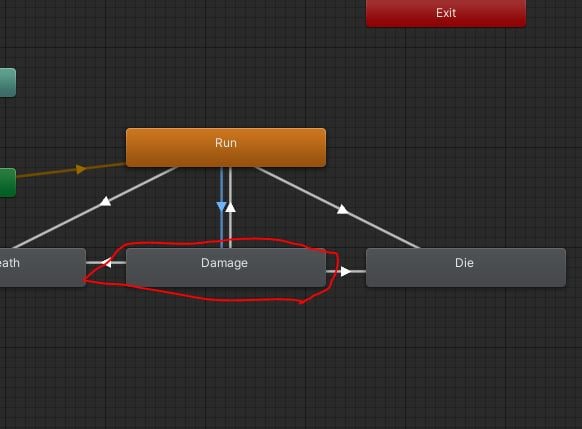Select the teal Any State node at left edge
Image resolution: width=582 pixels, height=429 pixels.
(7, 82)
